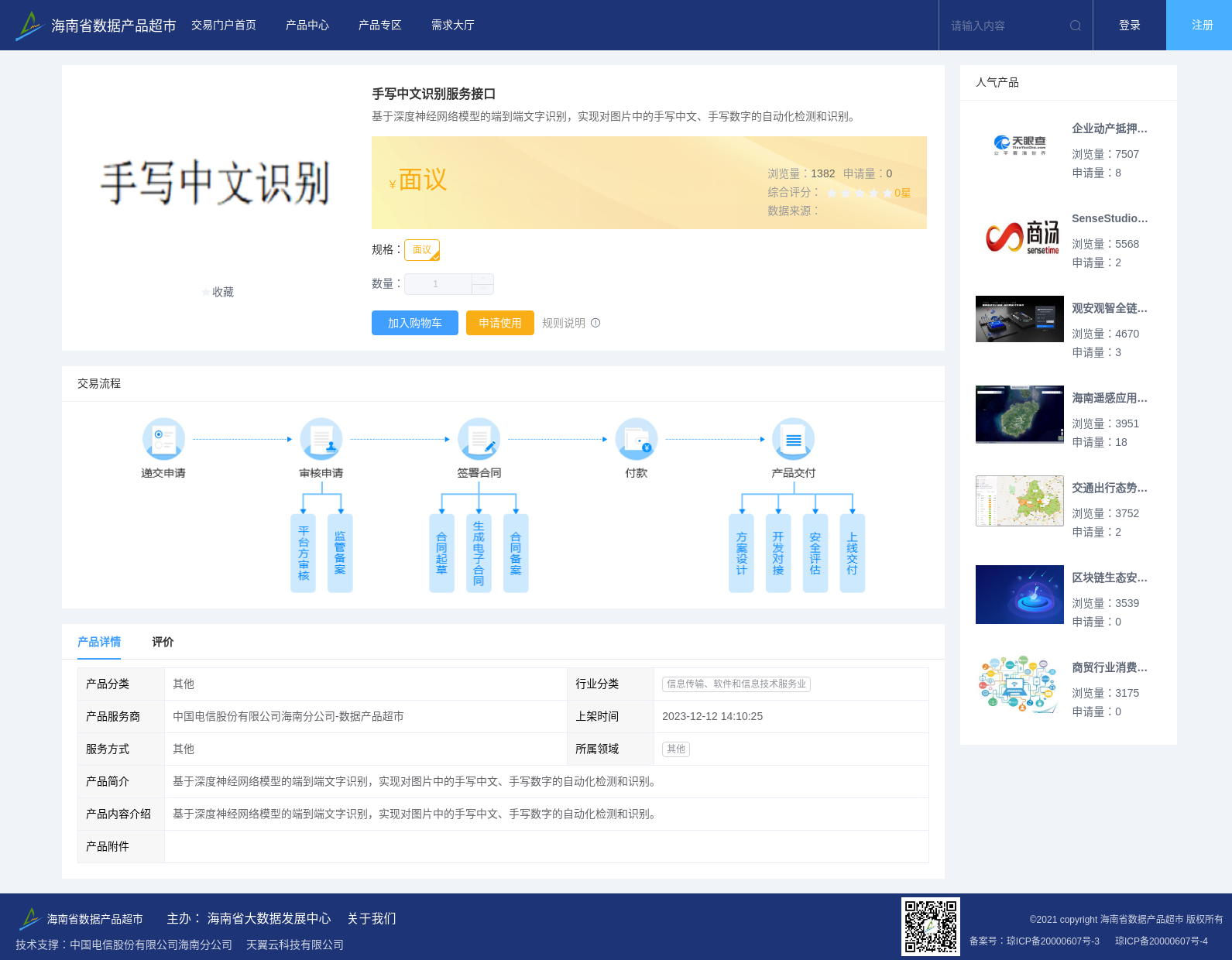
Task: Open 海南遥感应用... product title
Action: point(1110,398)
